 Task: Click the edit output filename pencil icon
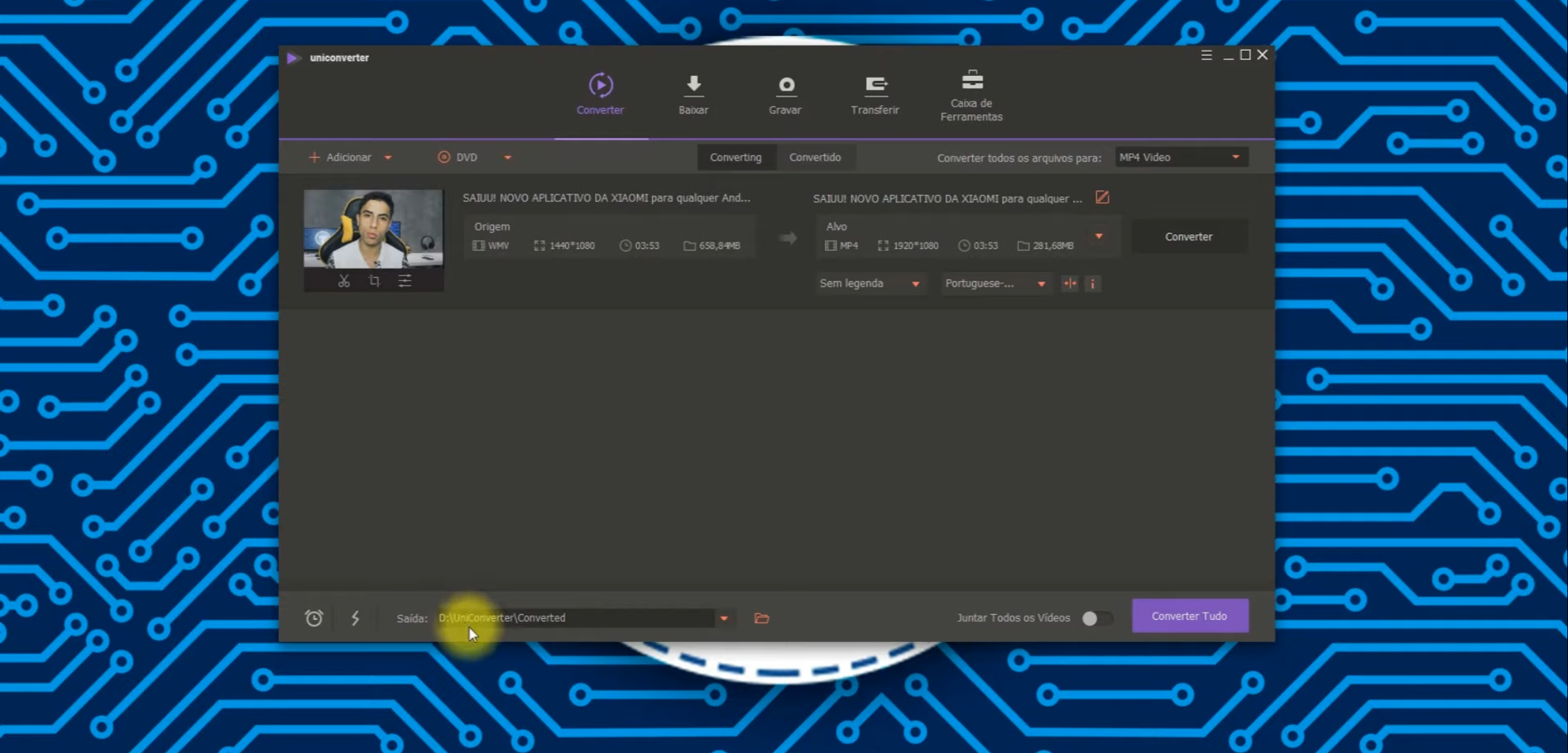[1102, 198]
